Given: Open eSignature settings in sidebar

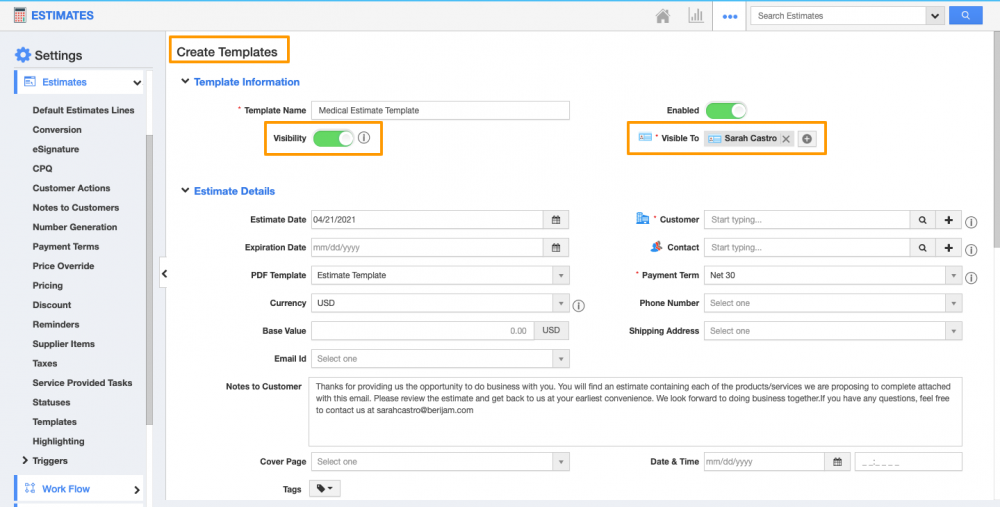Looking at the screenshot, I should (55, 149).
